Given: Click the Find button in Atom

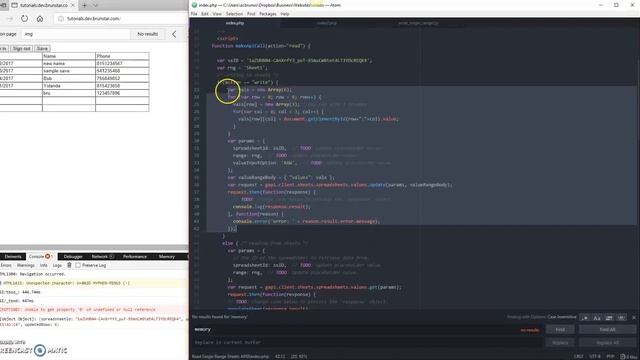Looking at the screenshot, I should click(x=560, y=329).
